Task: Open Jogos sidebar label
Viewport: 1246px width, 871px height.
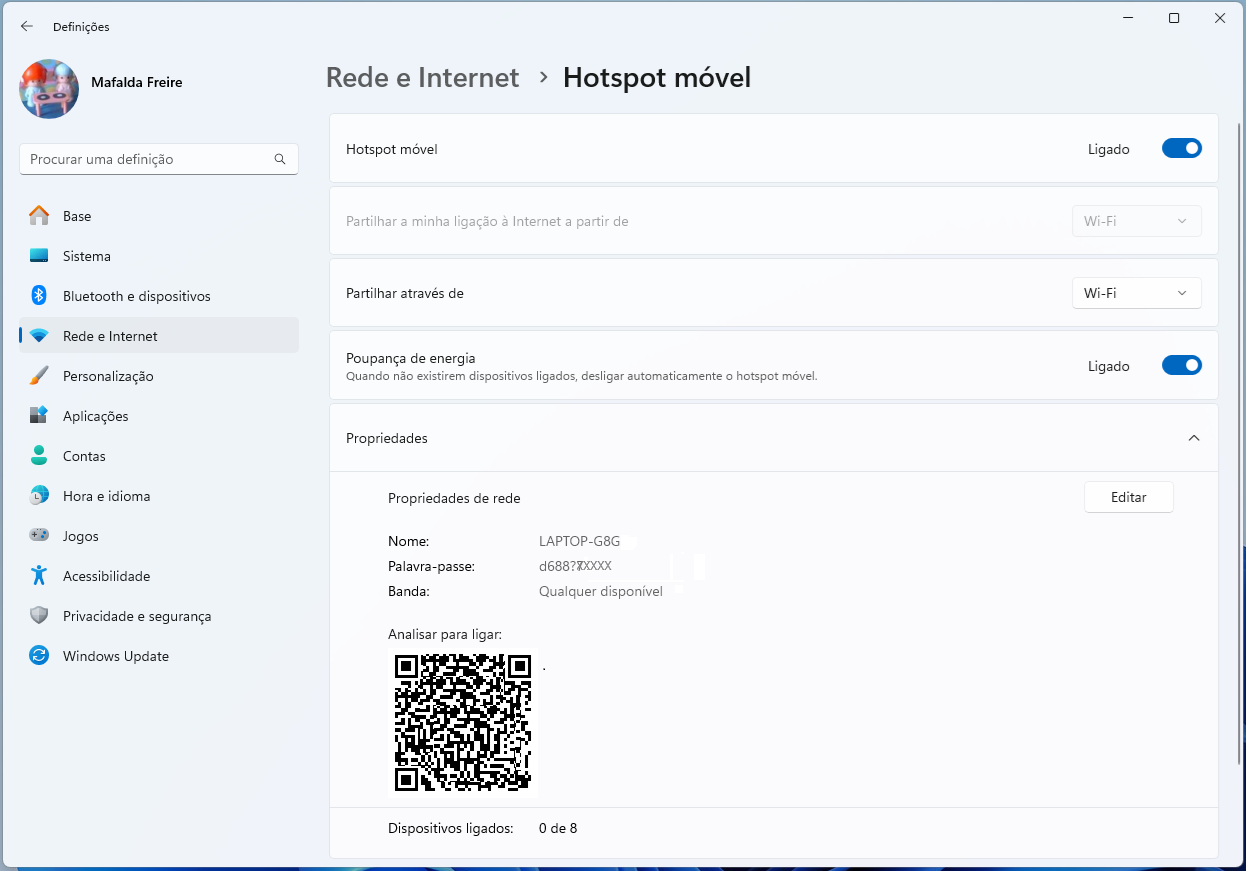Action: click(x=81, y=536)
